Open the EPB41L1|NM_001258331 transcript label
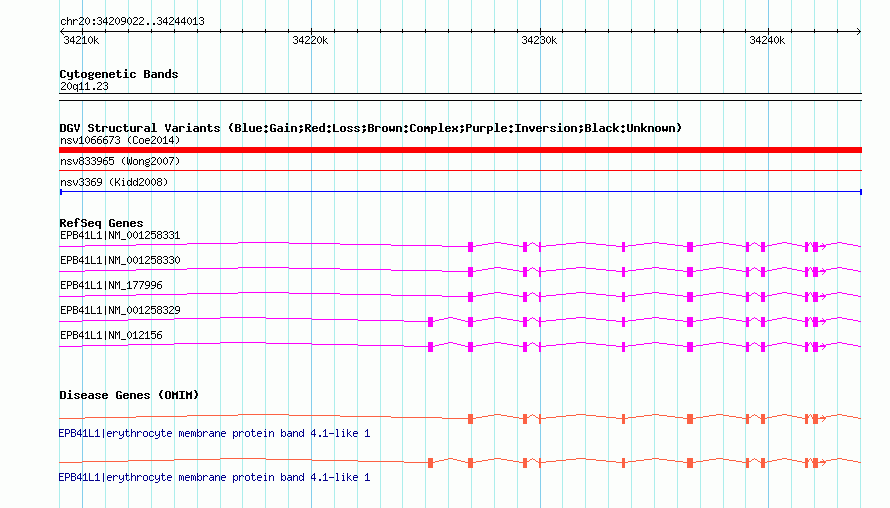Viewport: 890px width, 508px height. (120, 235)
